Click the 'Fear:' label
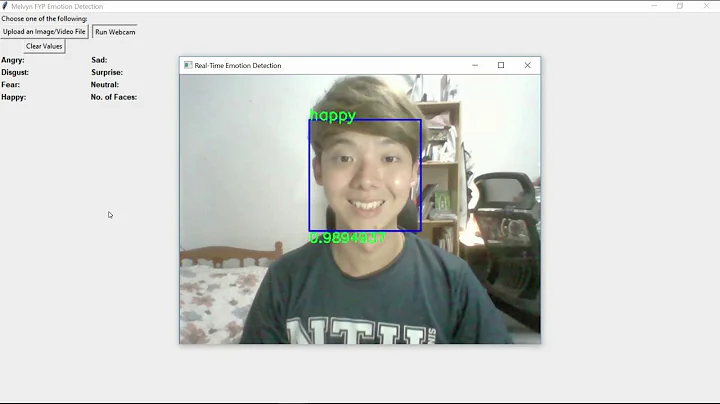This screenshot has height=404, width=720. coord(11,85)
